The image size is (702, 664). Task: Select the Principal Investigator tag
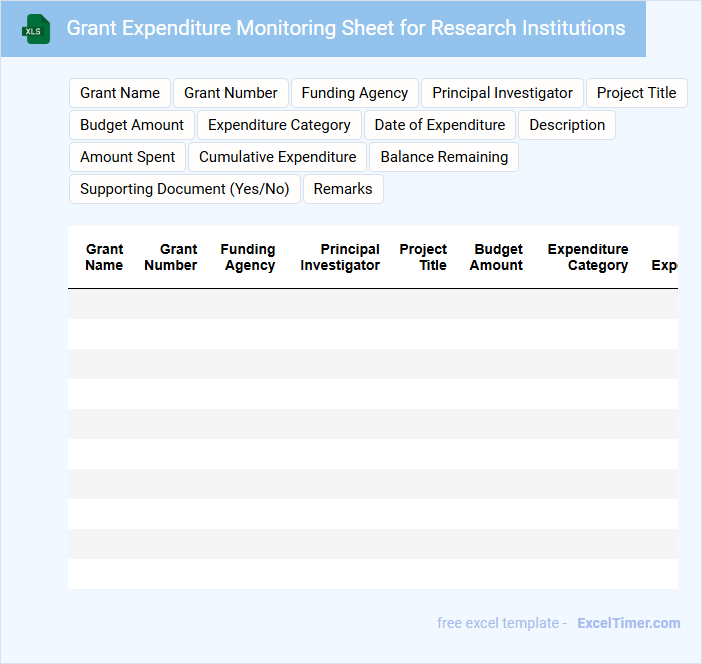502,93
